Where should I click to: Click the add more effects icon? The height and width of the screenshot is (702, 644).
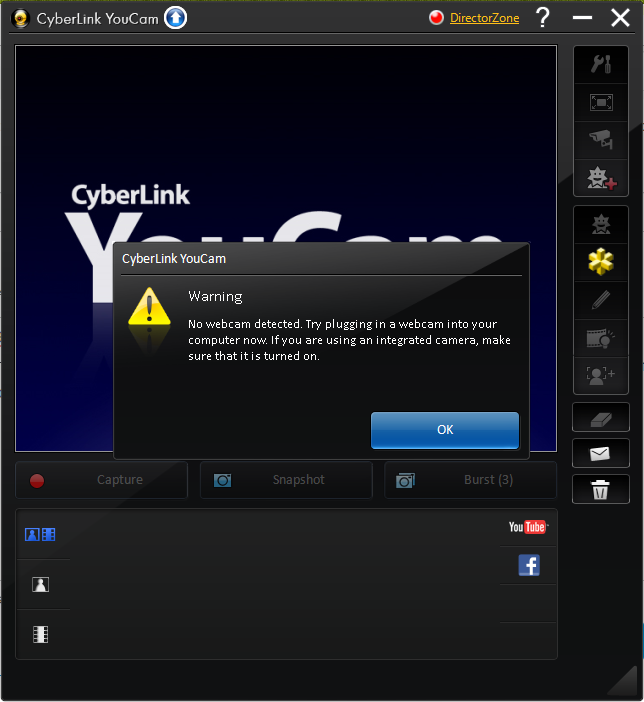coord(601,178)
